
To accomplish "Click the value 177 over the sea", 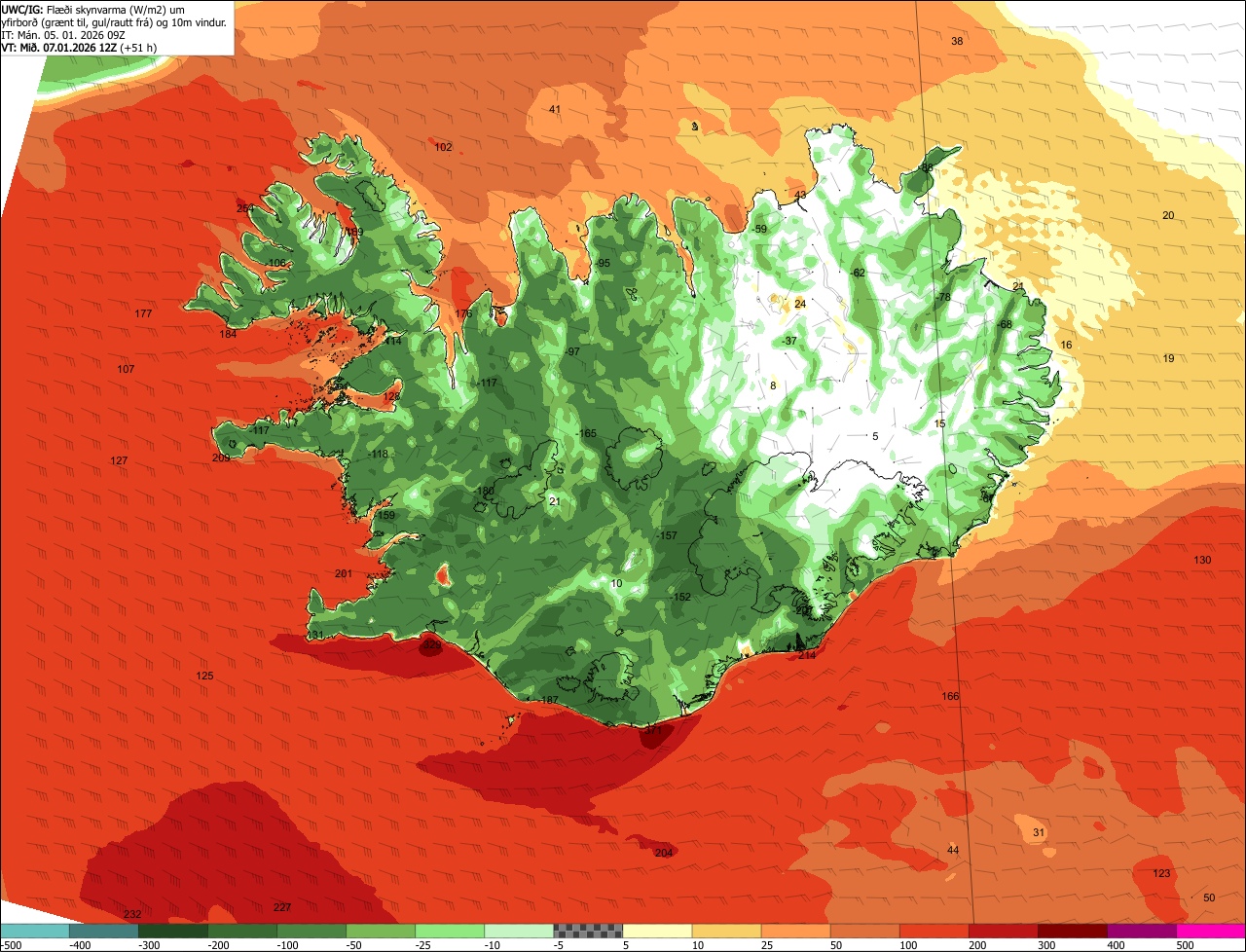I will coord(144,313).
